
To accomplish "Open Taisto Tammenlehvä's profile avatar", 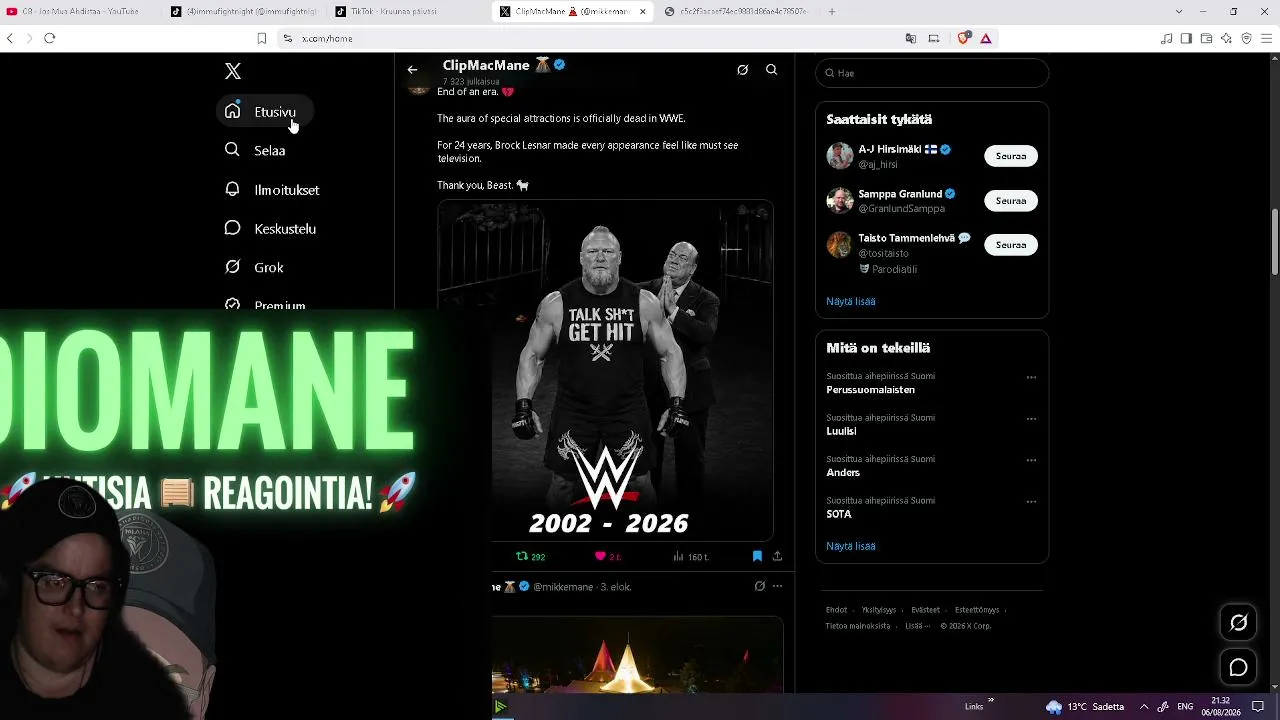I will pos(840,244).
